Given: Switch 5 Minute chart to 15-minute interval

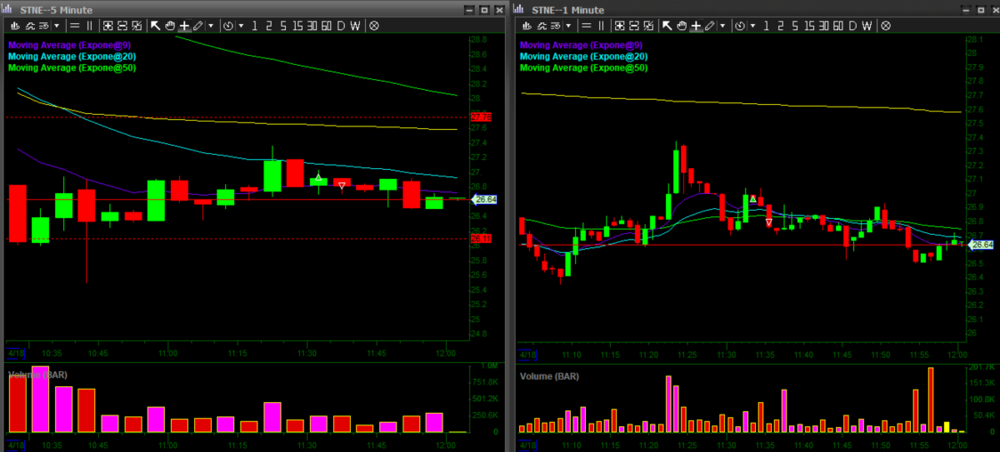Looking at the screenshot, I should 298,25.
